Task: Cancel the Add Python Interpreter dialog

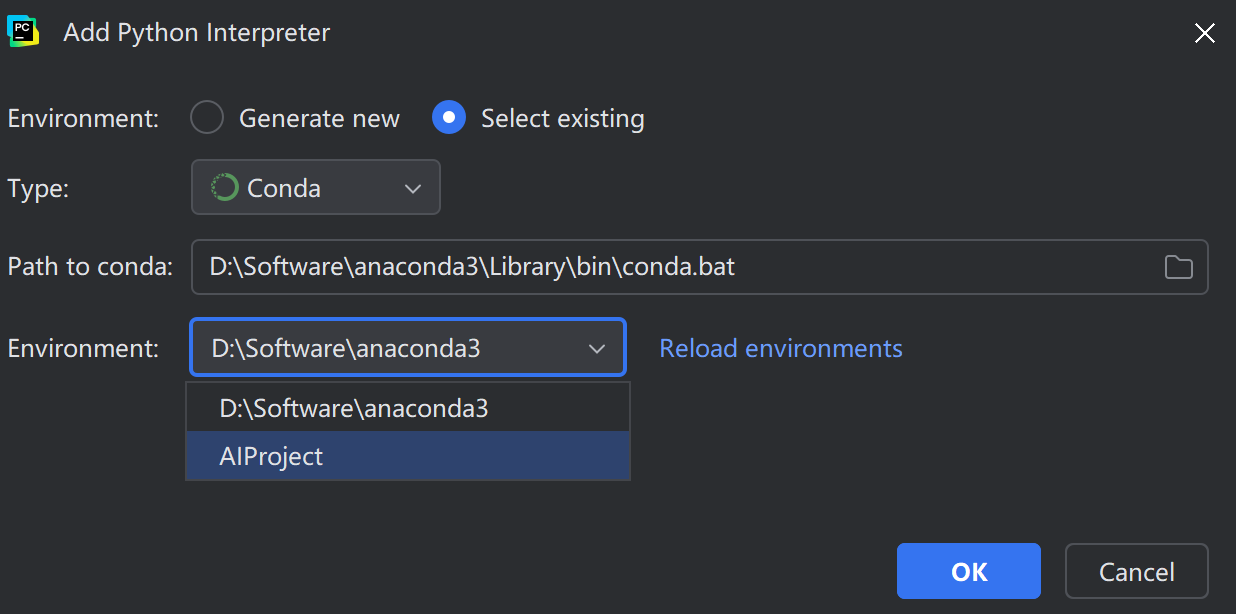Action: [x=1137, y=571]
